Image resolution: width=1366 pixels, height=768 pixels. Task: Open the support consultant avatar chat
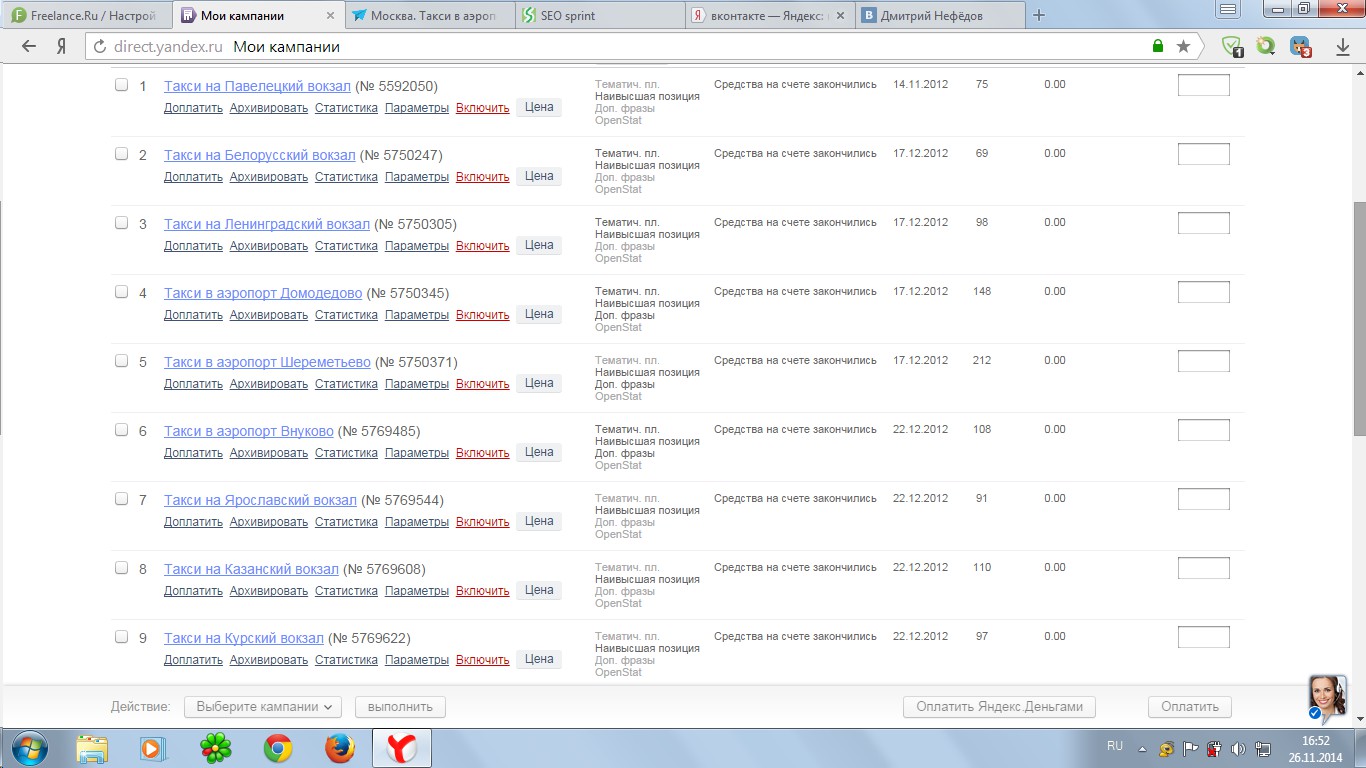(1328, 698)
